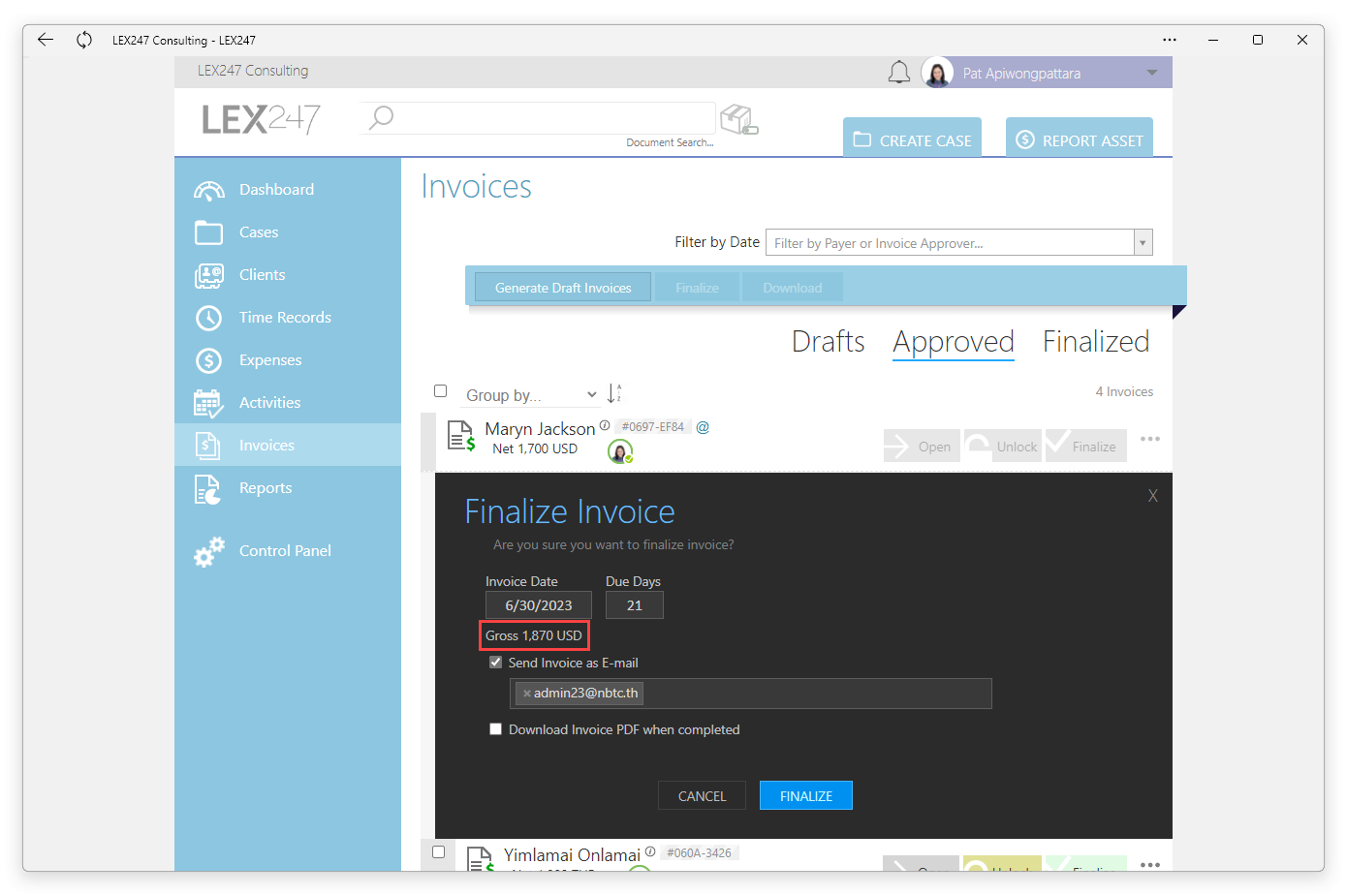Edit the Due Days field
The height and width of the screenshot is (896, 1347).
pyautogui.click(x=635, y=605)
